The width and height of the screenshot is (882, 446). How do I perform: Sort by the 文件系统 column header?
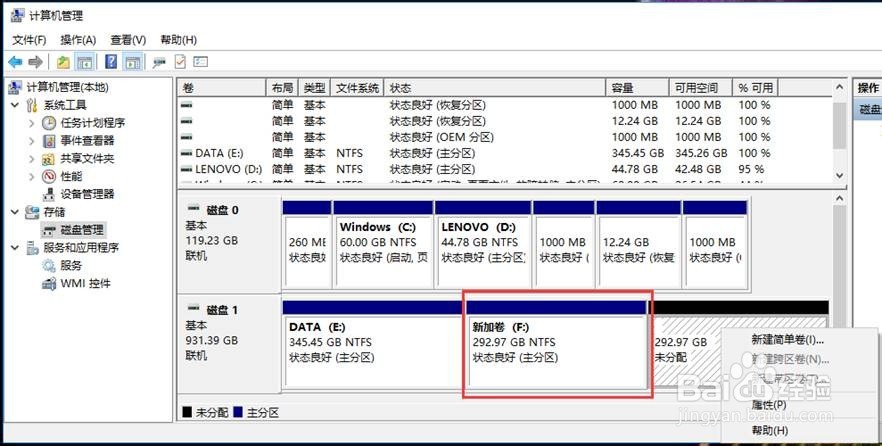click(357, 88)
